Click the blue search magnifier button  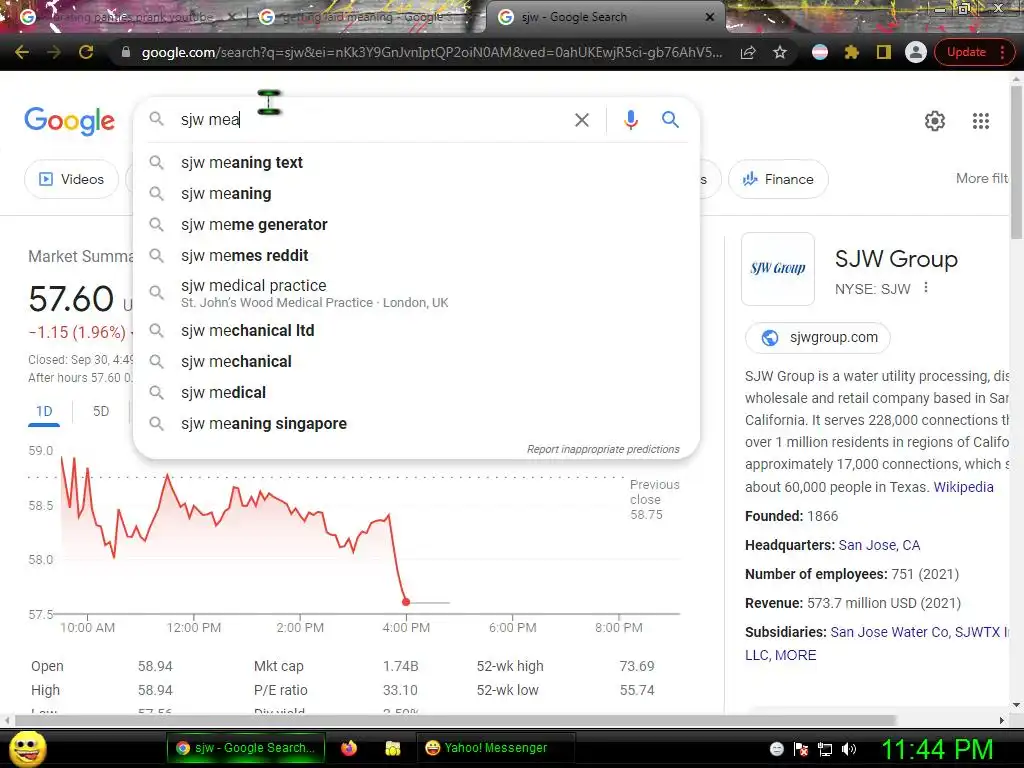670,120
